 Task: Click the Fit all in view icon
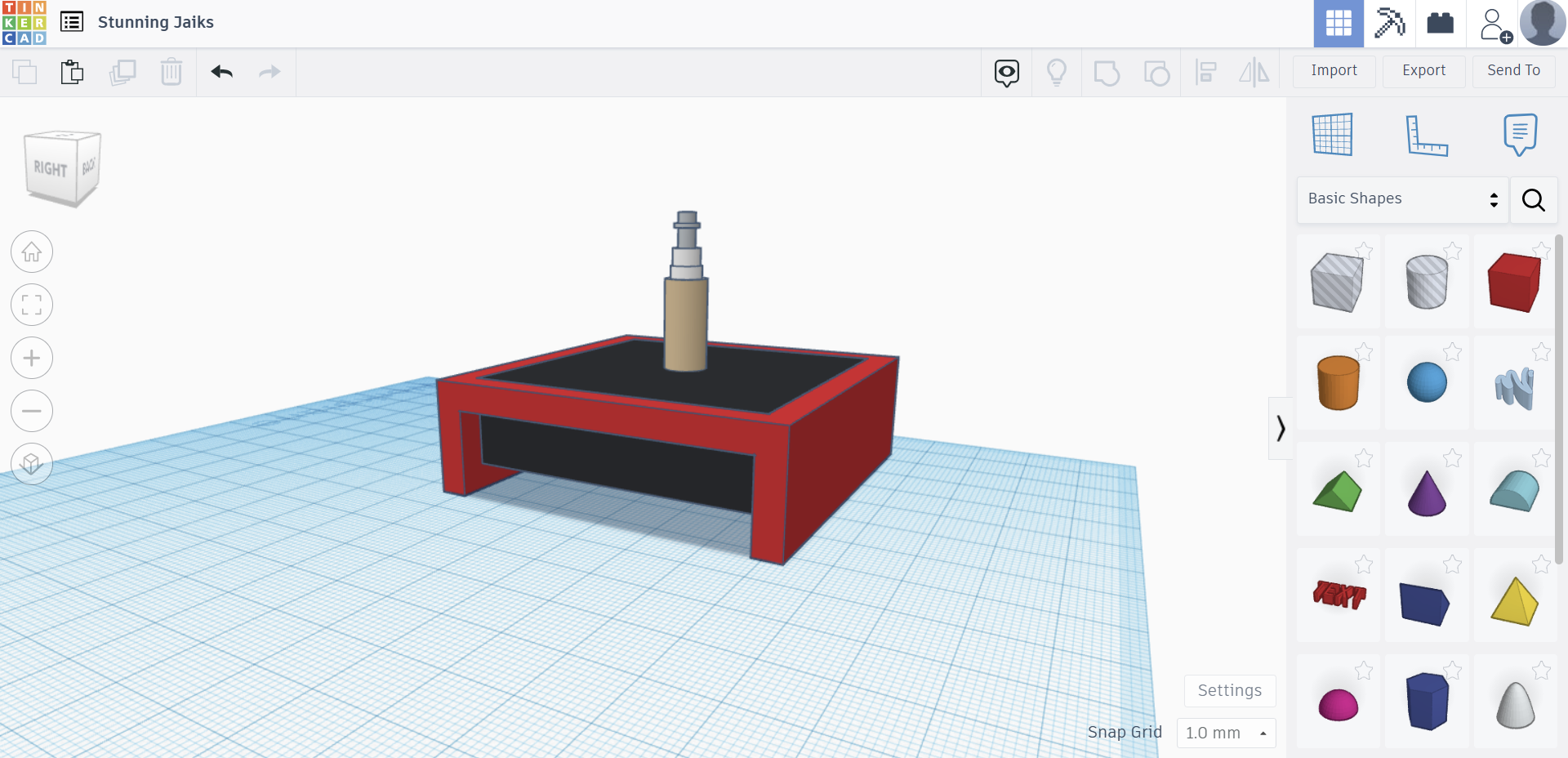click(31, 305)
